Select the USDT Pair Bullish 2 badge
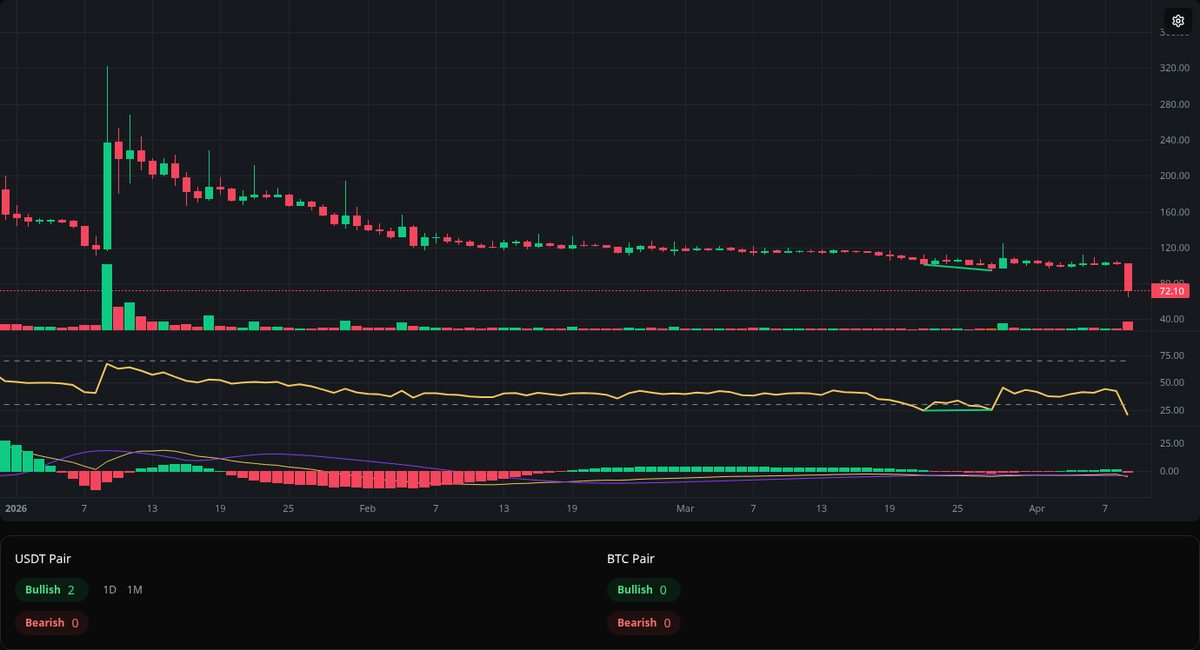The width and height of the screenshot is (1200, 650). point(51,590)
